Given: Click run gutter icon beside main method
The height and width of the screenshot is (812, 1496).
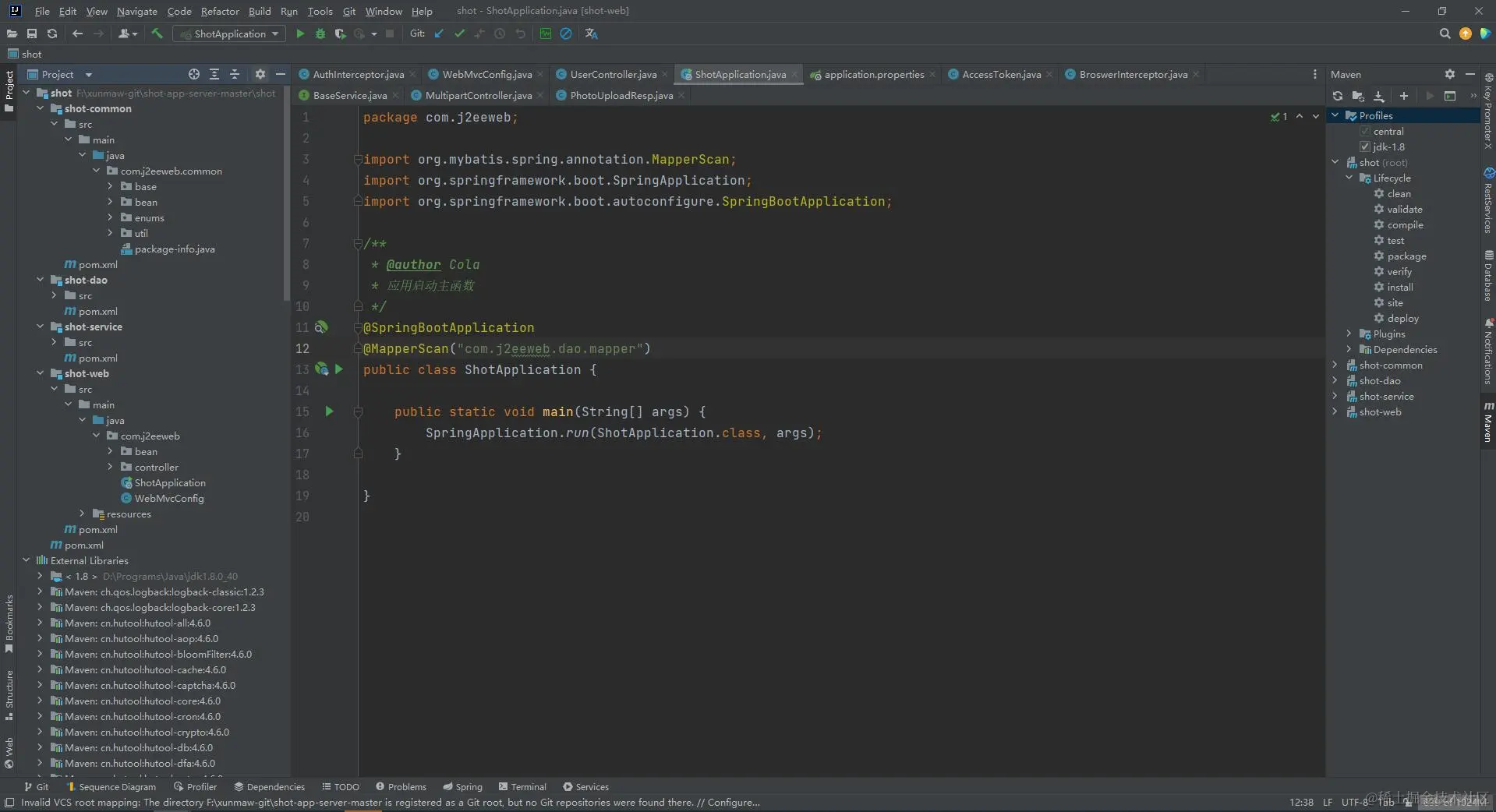Looking at the screenshot, I should coord(329,411).
